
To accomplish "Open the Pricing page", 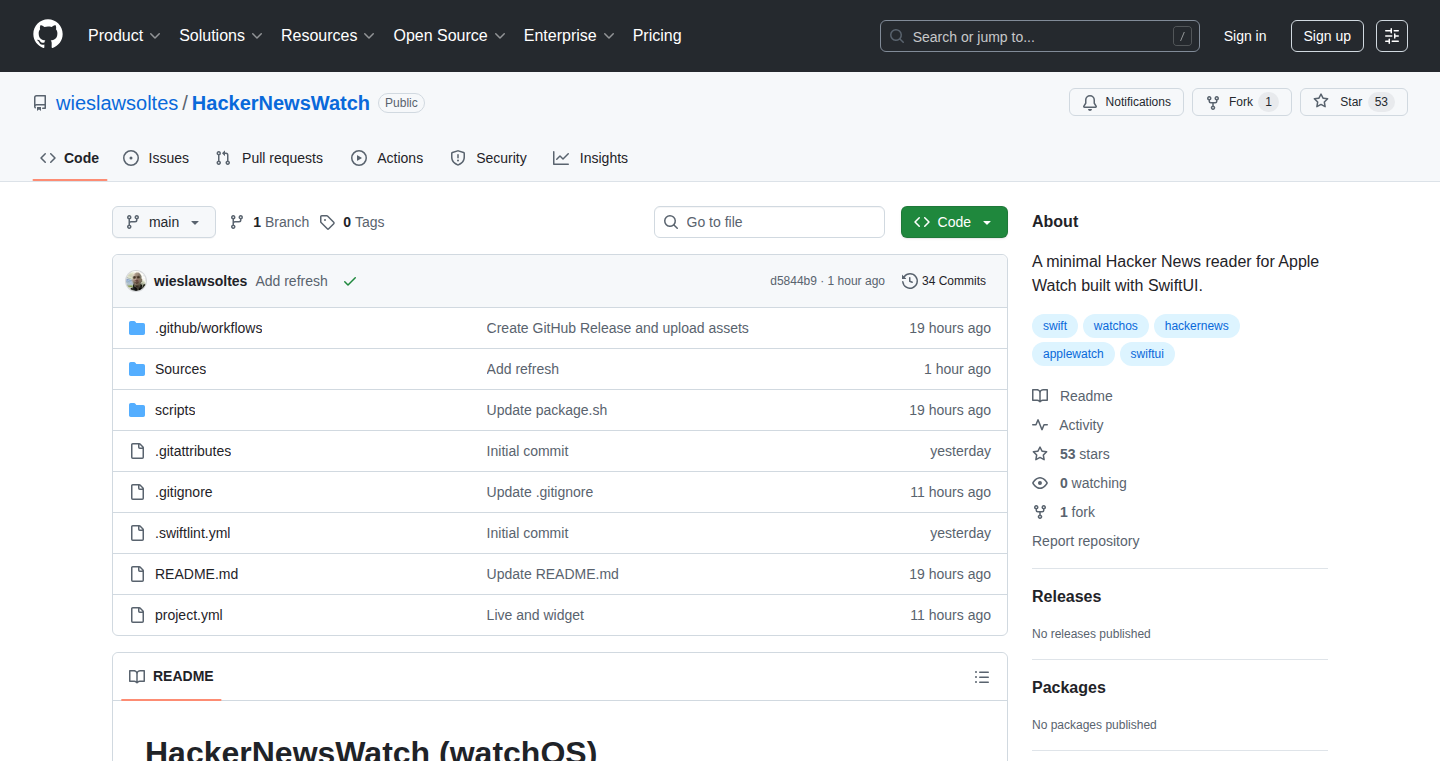I will point(657,36).
